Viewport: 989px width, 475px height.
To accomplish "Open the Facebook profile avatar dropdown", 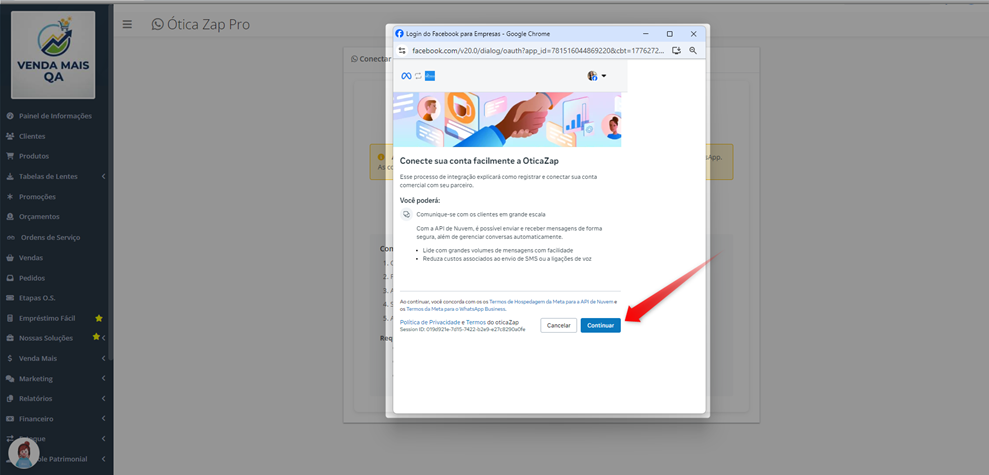I will [597, 76].
